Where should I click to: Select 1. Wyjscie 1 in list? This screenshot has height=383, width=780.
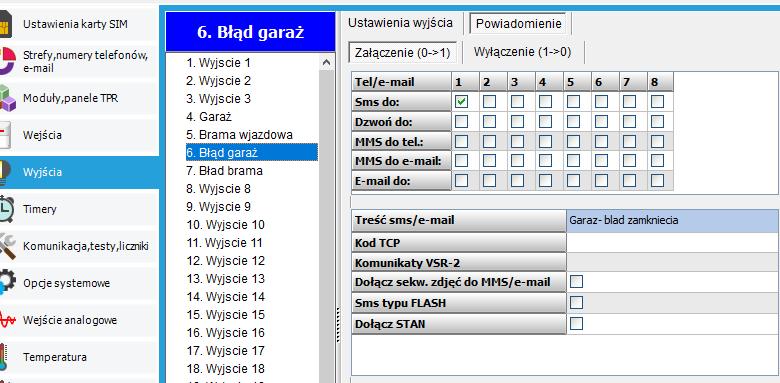[x=218, y=63]
